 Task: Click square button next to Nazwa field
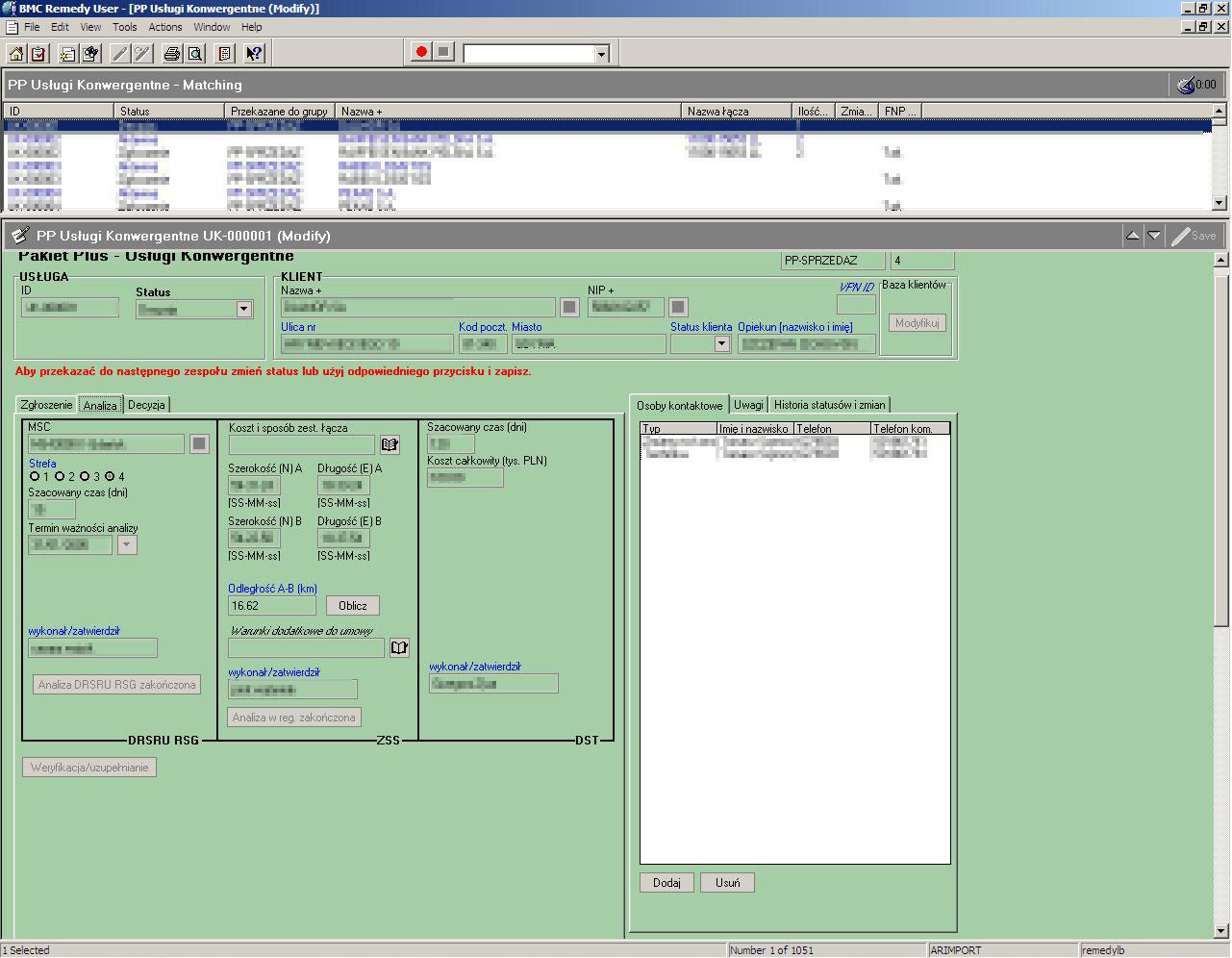click(x=569, y=307)
